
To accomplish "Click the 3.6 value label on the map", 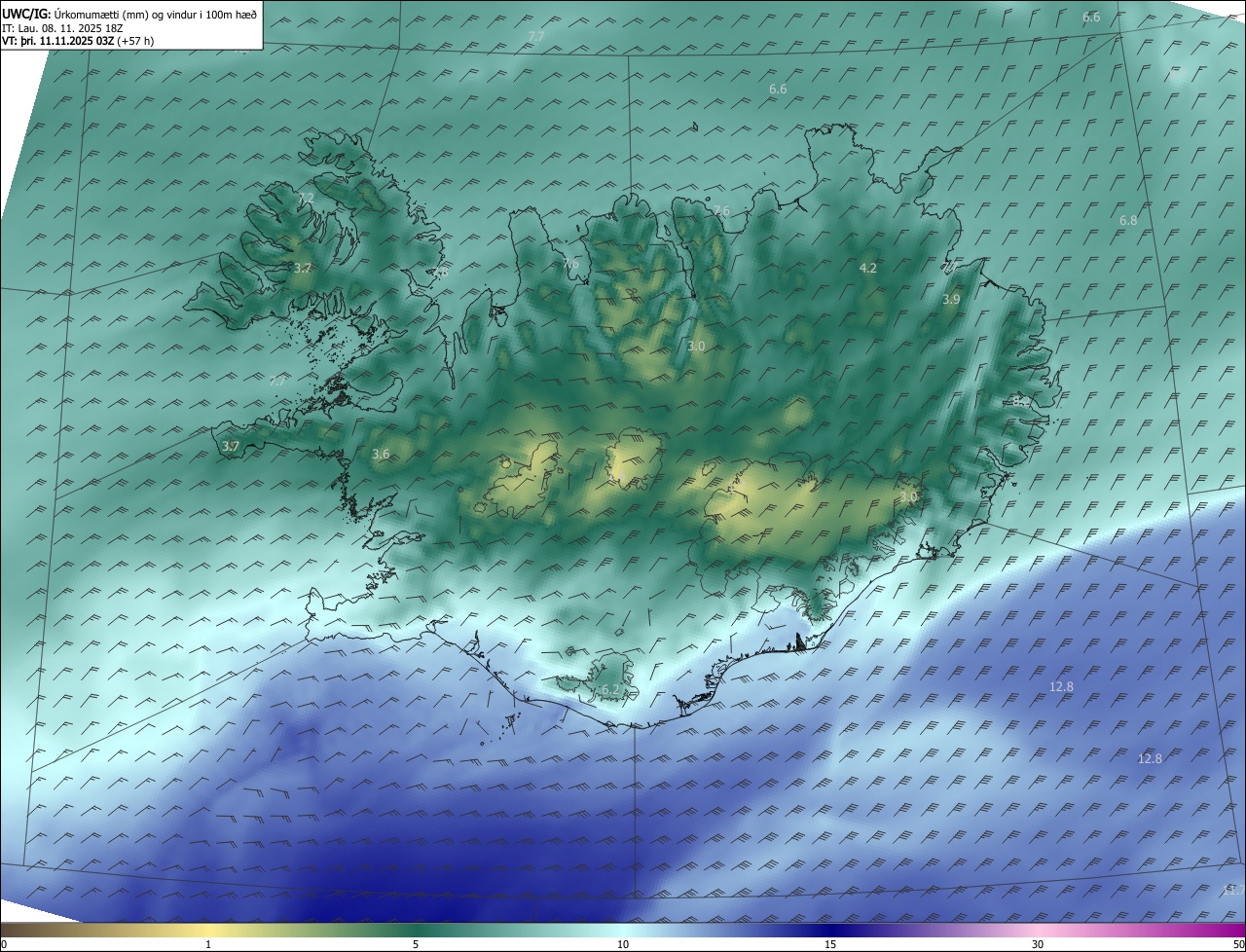I will pyautogui.click(x=381, y=455).
